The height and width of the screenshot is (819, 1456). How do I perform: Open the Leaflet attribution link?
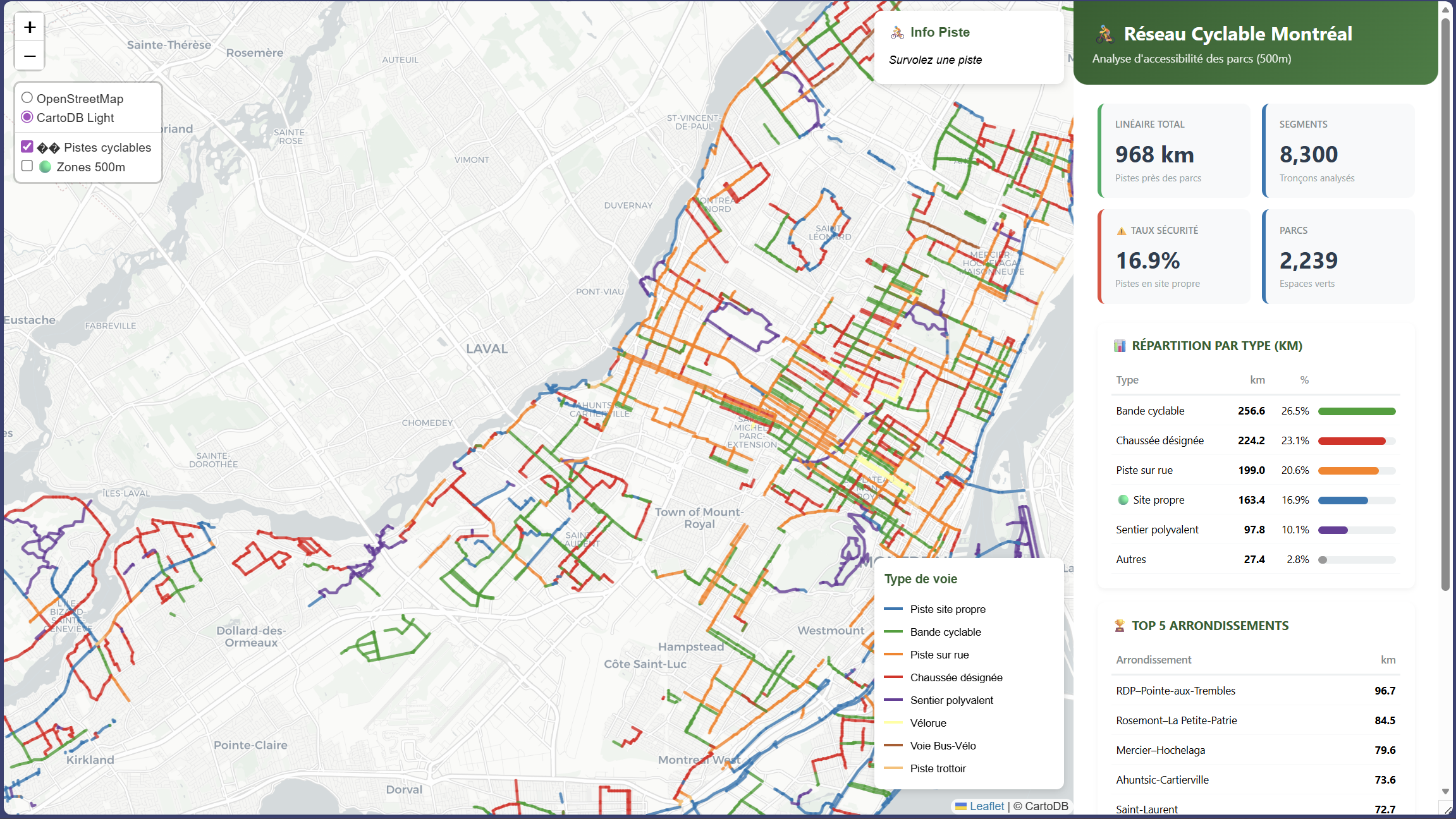(986, 806)
